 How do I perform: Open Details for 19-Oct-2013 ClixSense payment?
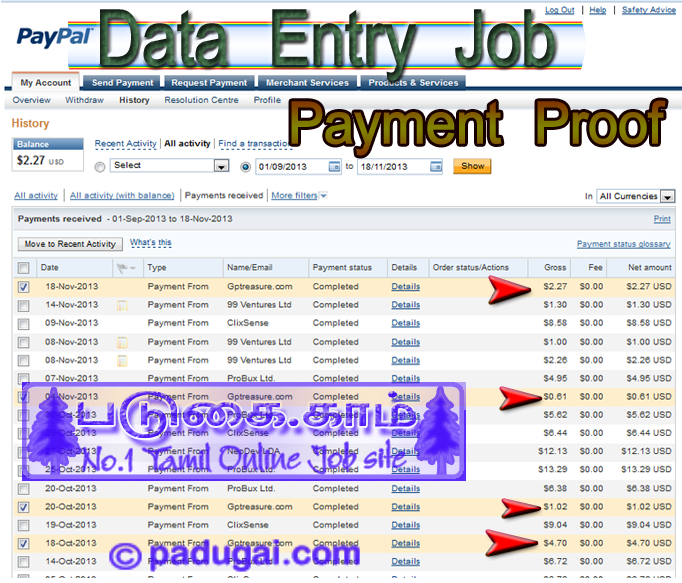click(x=406, y=526)
